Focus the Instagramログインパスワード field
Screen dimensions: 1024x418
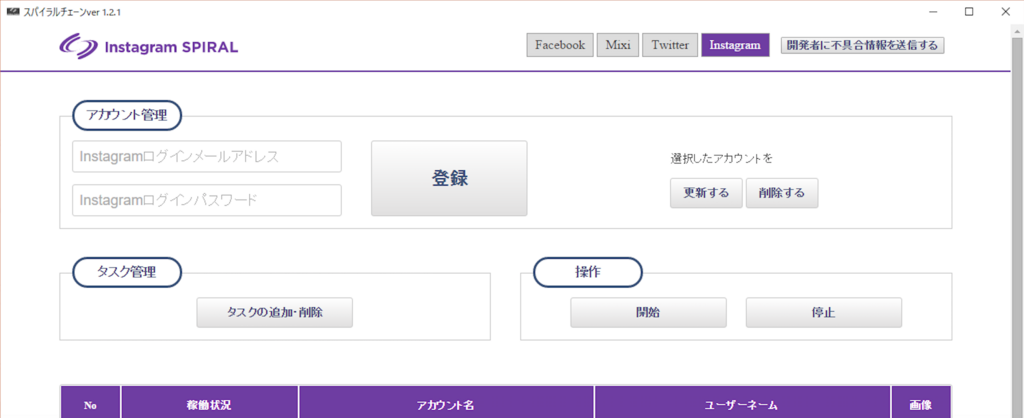click(207, 200)
